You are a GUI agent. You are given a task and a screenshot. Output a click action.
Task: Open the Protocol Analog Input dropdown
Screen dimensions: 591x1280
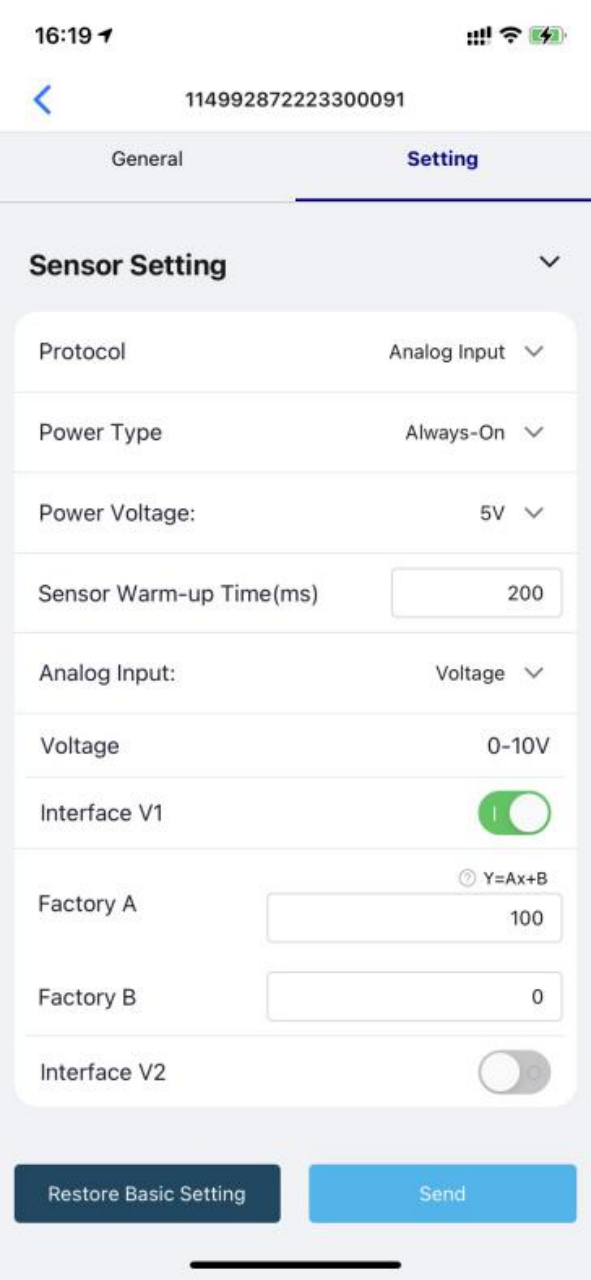click(x=466, y=352)
